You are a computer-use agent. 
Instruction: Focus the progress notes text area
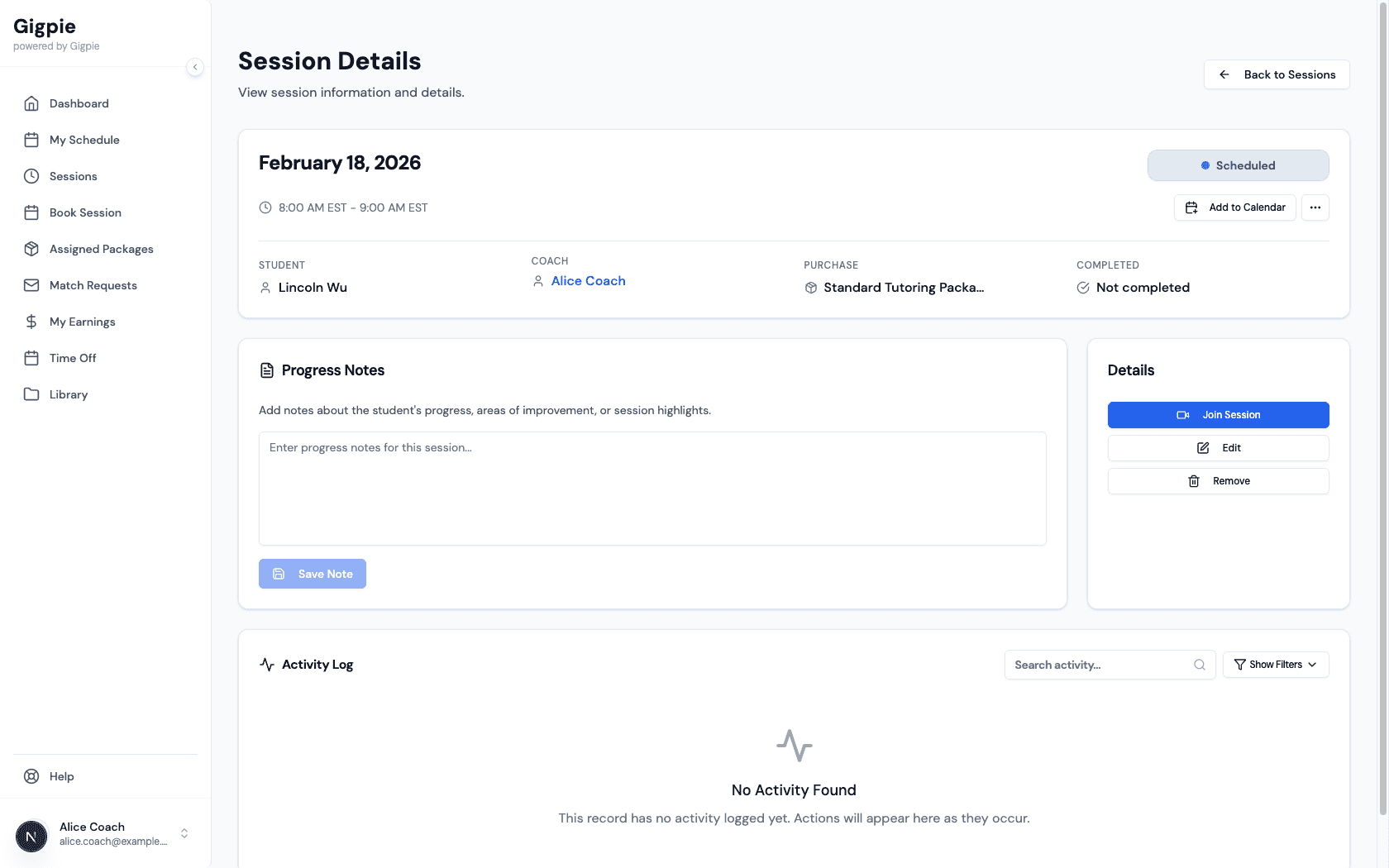652,488
